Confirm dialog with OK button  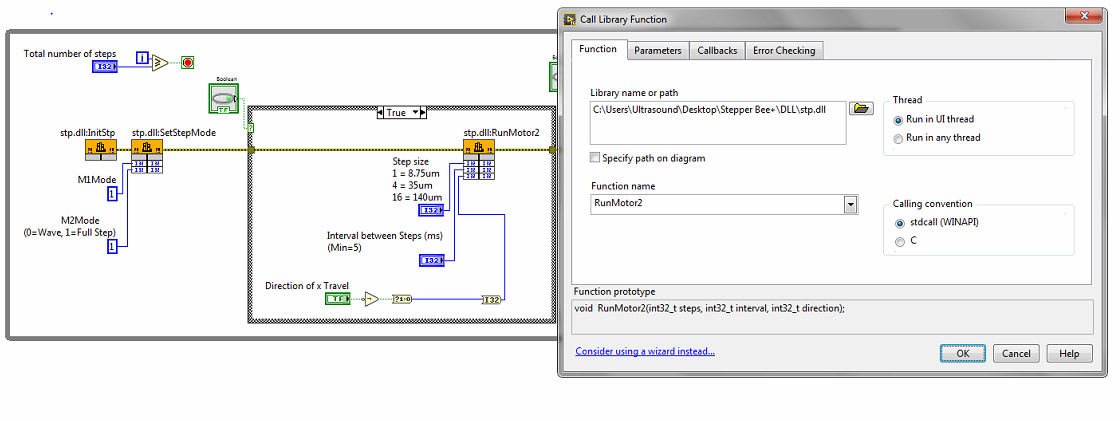pyautogui.click(x=963, y=353)
